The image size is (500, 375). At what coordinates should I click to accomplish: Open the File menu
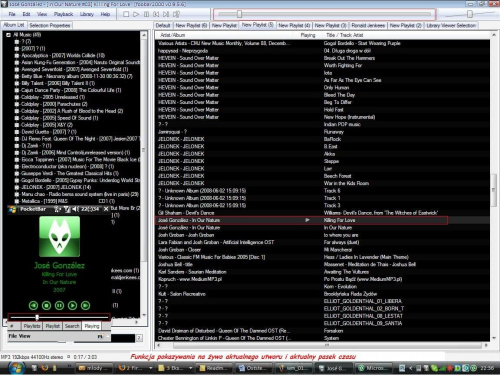tap(12, 14)
